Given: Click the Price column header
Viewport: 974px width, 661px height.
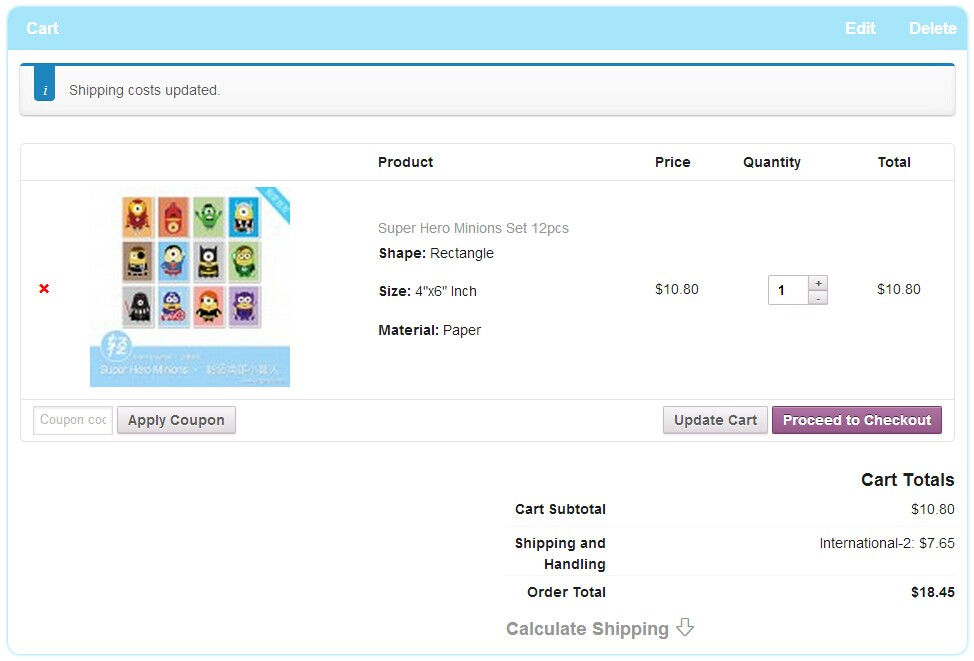Looking at the screenshot, I should pos(673,162).
